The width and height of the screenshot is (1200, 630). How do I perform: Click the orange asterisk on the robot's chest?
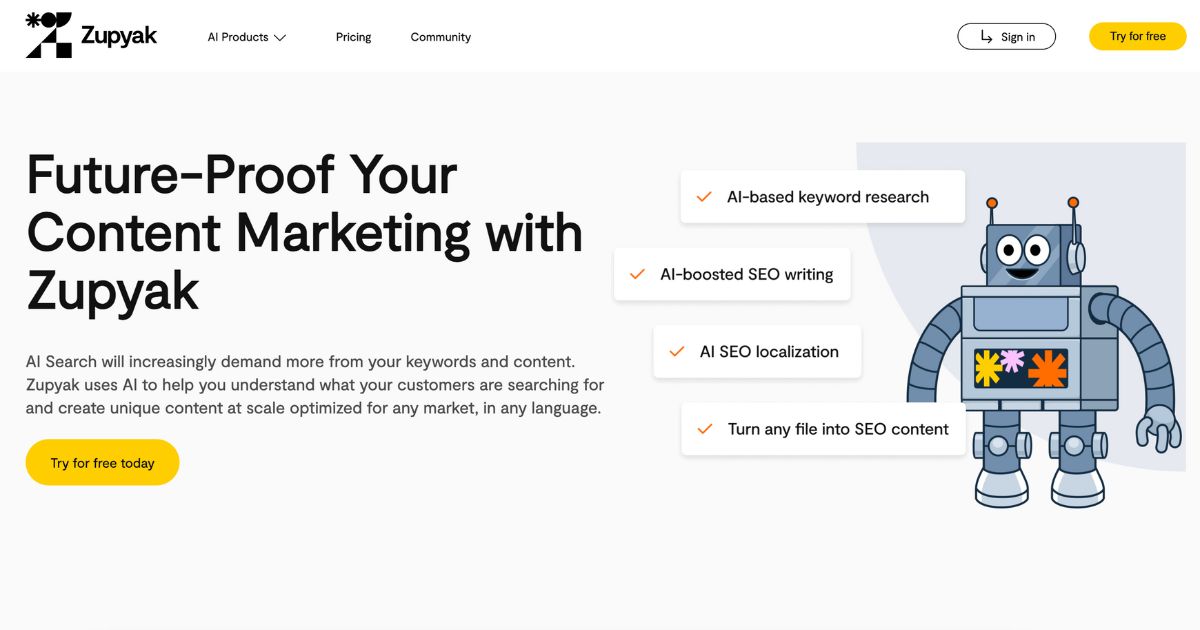[1048, 369]
